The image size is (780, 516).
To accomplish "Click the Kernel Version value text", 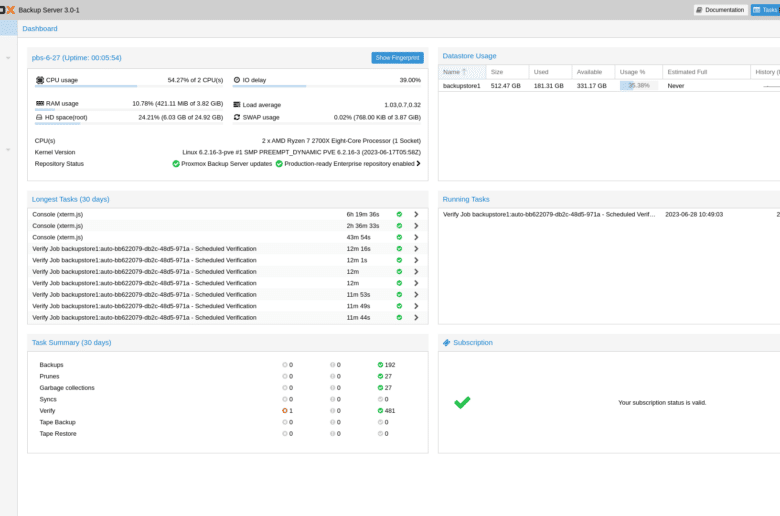I will point(301,152).
